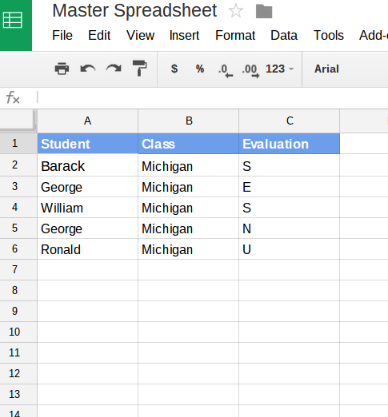The image size is (388, 417).
Task: Select Michigan cell in Ronald's row
Action: tap(188, 249)
